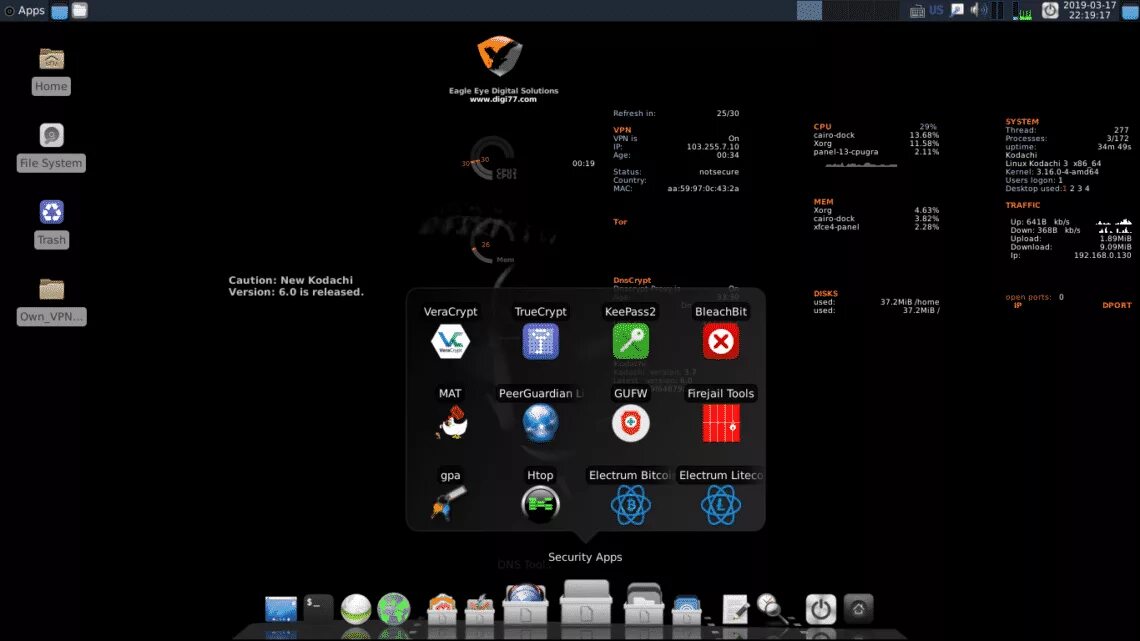
Task: Click the 'Caution: New Kodachi' notice
Action: tap(296, 286)
